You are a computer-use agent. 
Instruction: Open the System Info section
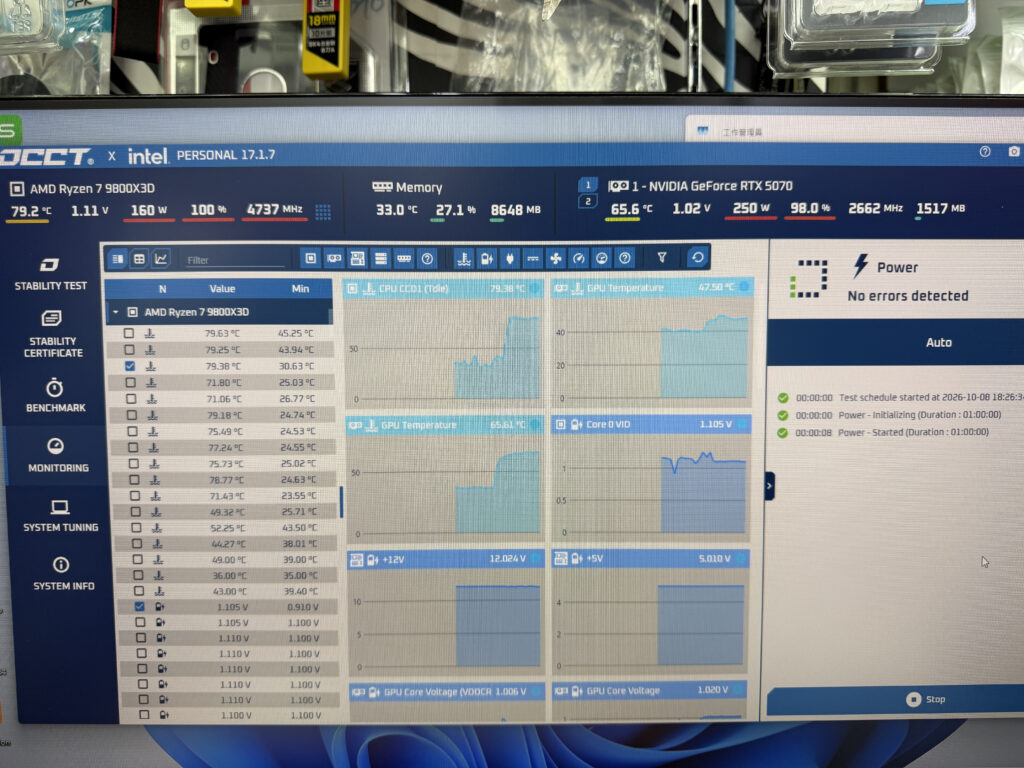click(63, 573)
